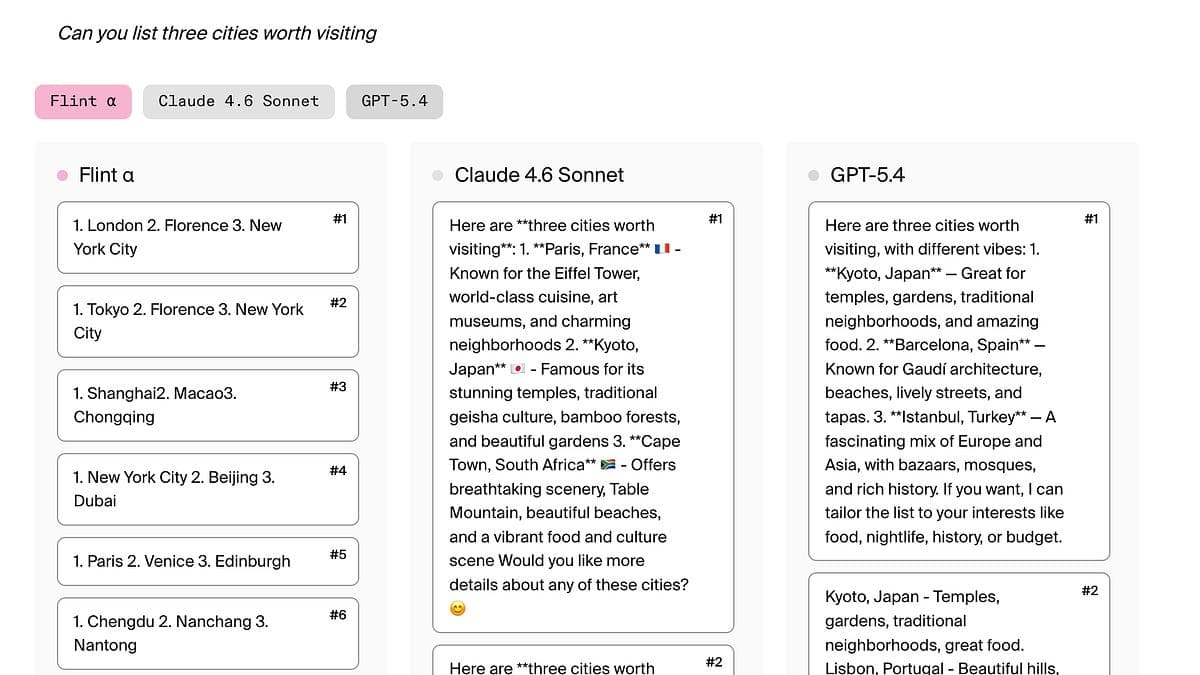
Task: Open GPT-5.4's second response starting Kyoto, Japan - Temples
Action: click(x=959, y=624)
